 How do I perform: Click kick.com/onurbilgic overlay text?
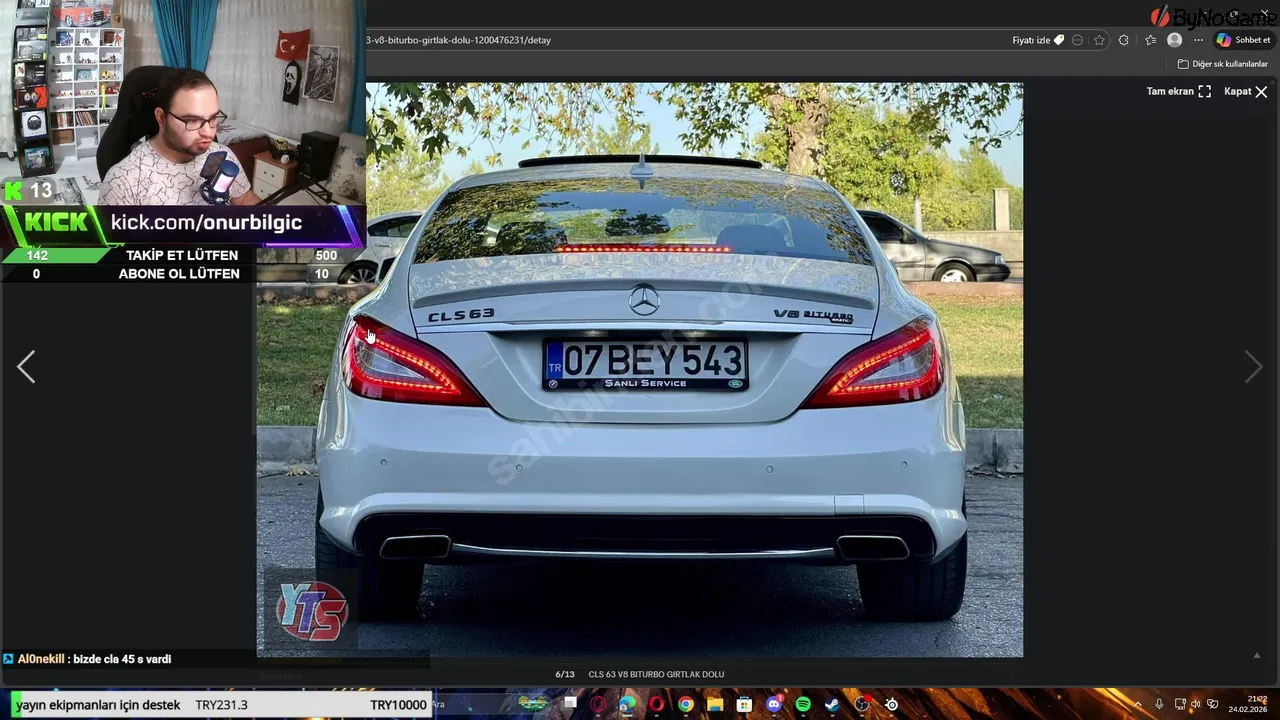(x=206, y=222)
